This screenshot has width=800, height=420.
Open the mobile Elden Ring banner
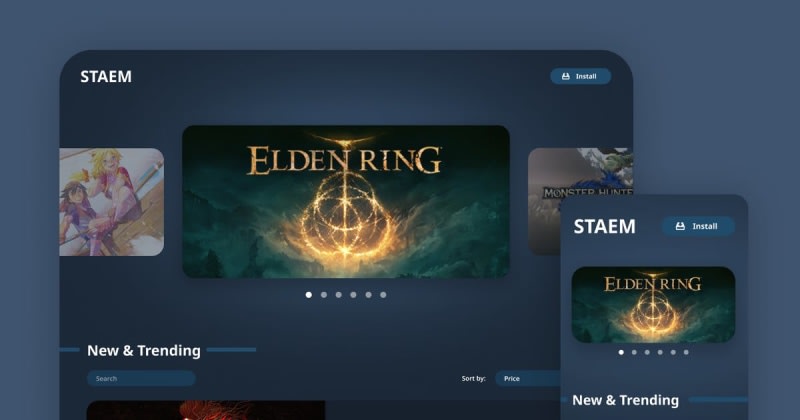[x=653, y=305]
